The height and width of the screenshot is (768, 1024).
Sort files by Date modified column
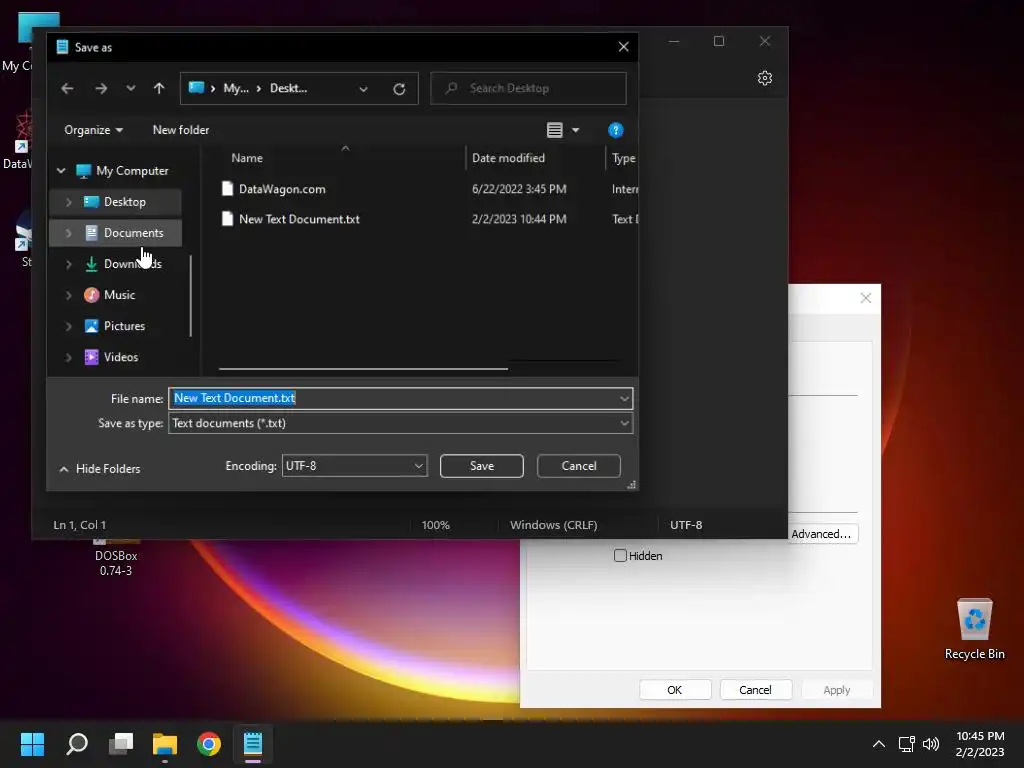(508, 158)
